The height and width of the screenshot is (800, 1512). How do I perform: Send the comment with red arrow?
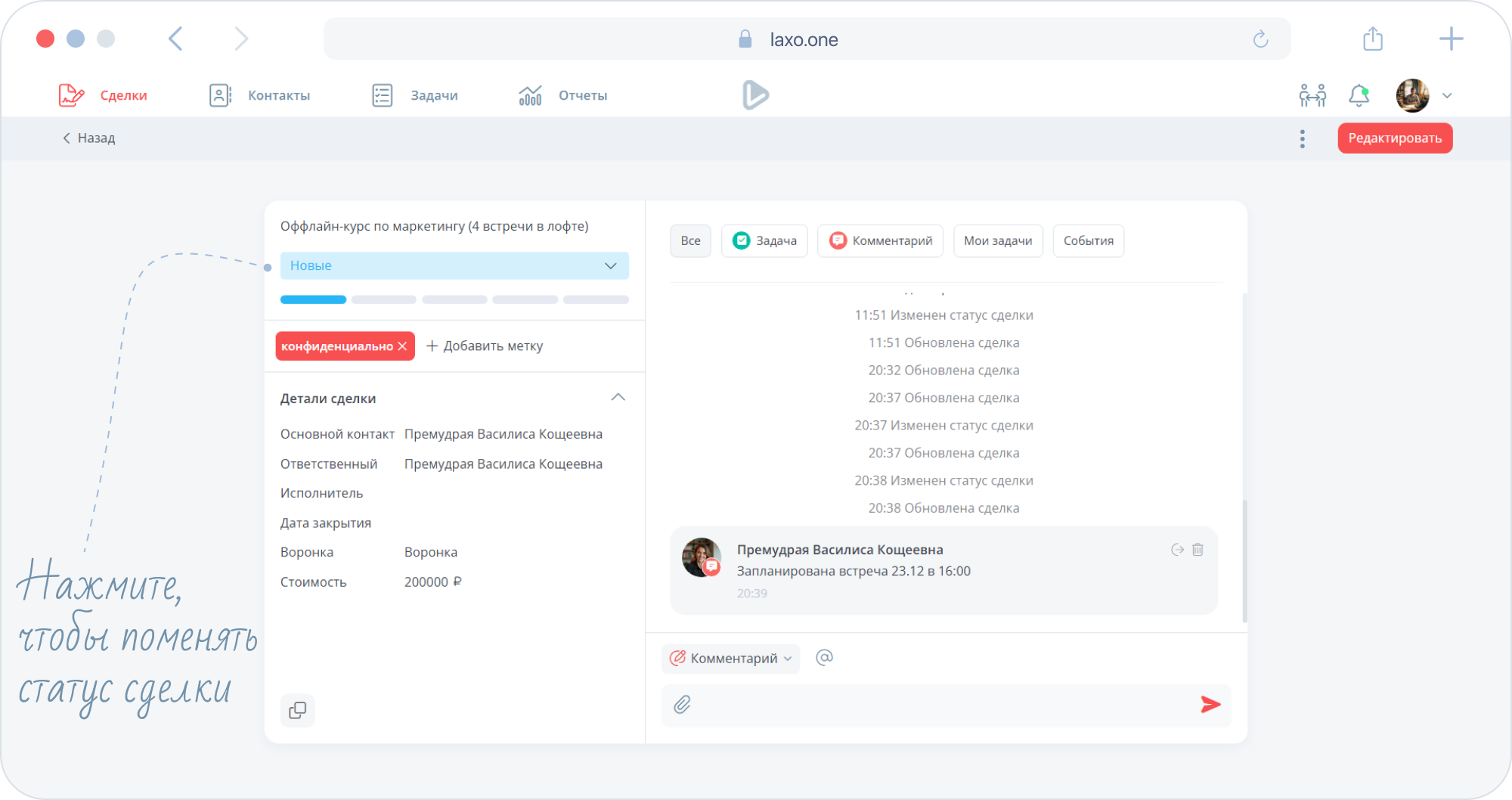point(1210,705)
